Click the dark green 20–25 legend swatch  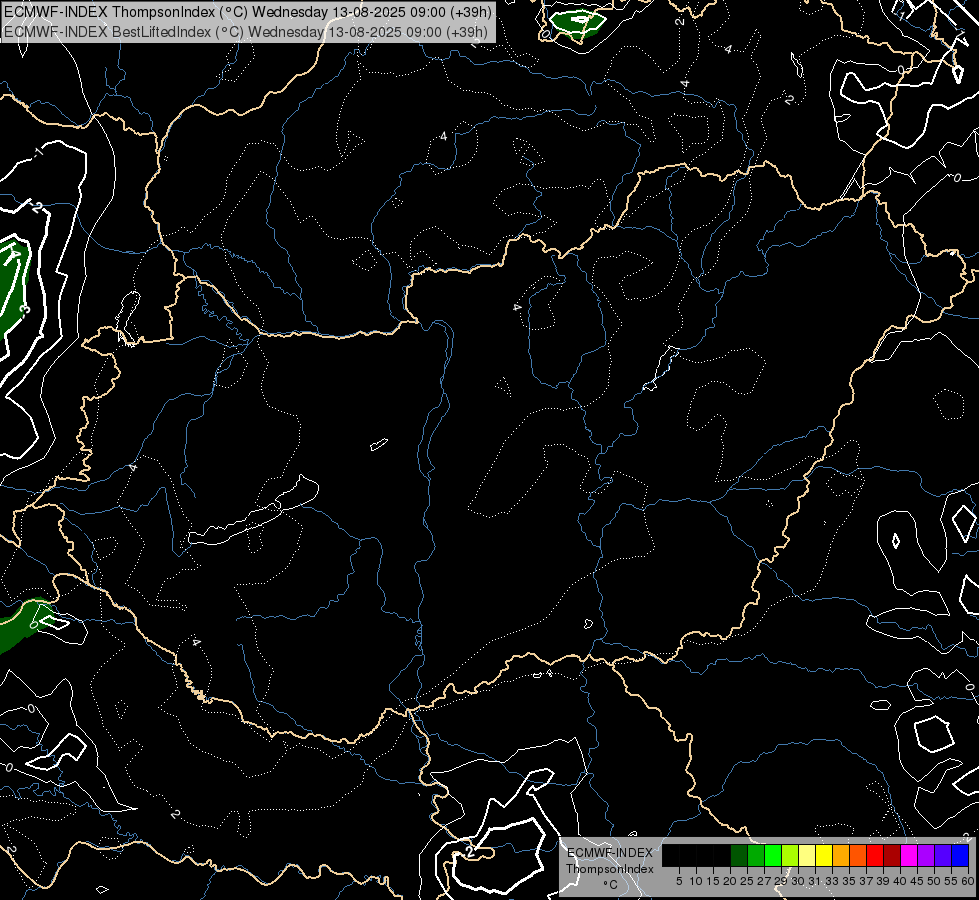coord(739,856)
